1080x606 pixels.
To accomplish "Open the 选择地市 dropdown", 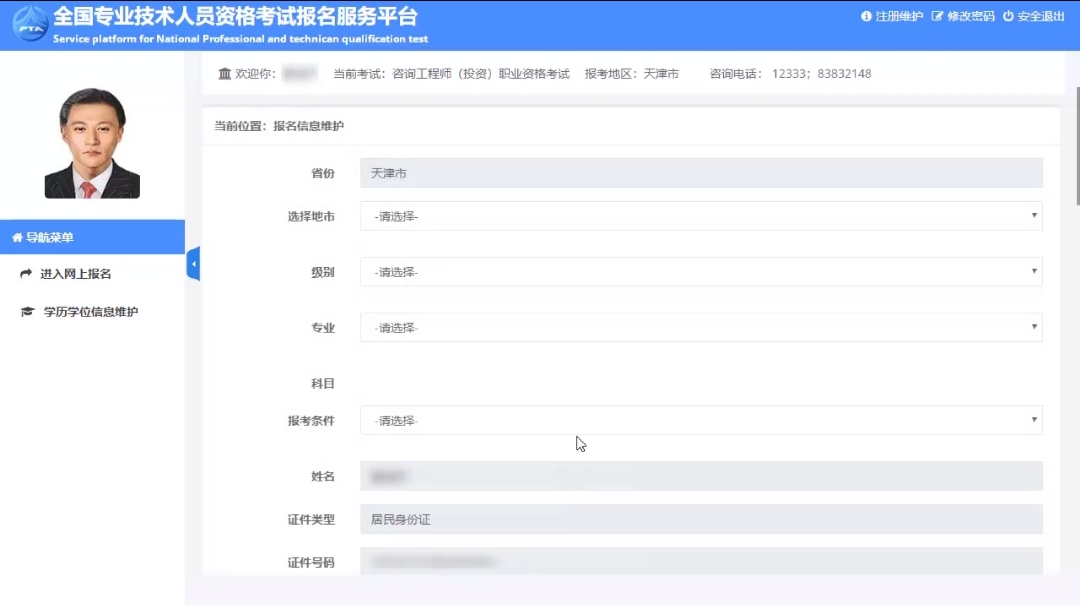I will [x=700, y=216].
